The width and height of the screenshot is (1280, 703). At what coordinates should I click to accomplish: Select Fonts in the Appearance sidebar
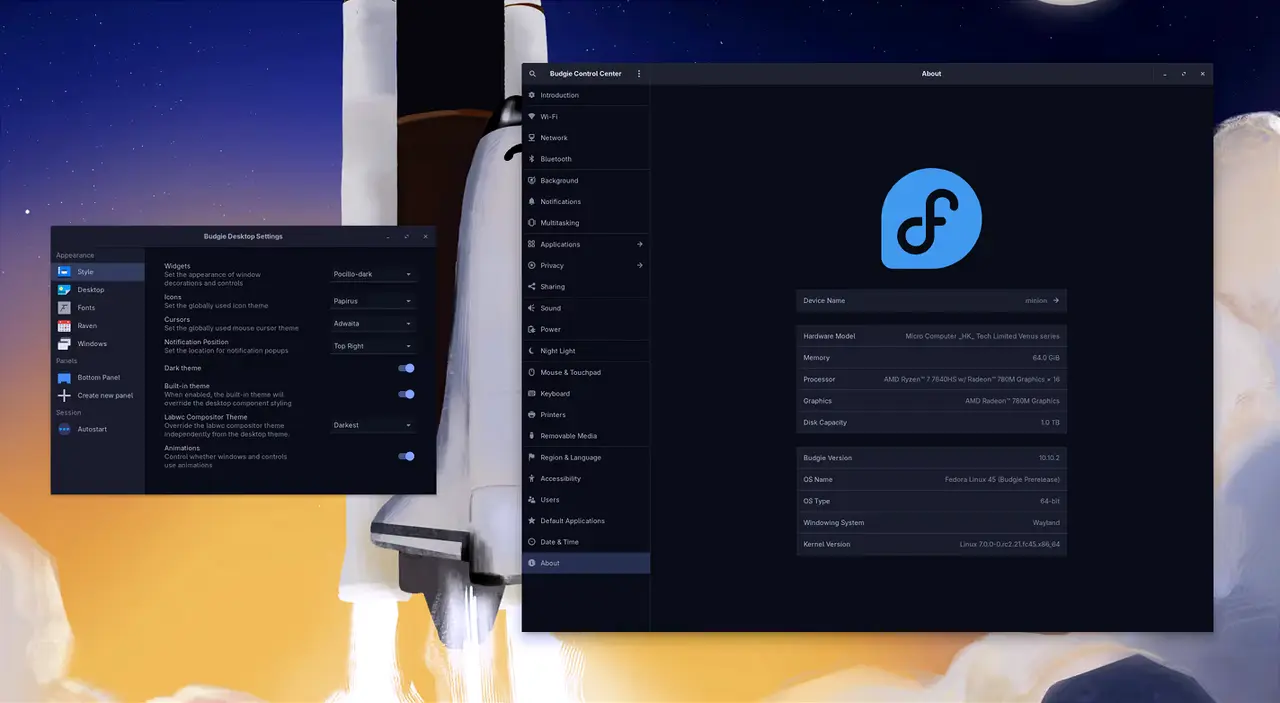click(x=86, y=308)
